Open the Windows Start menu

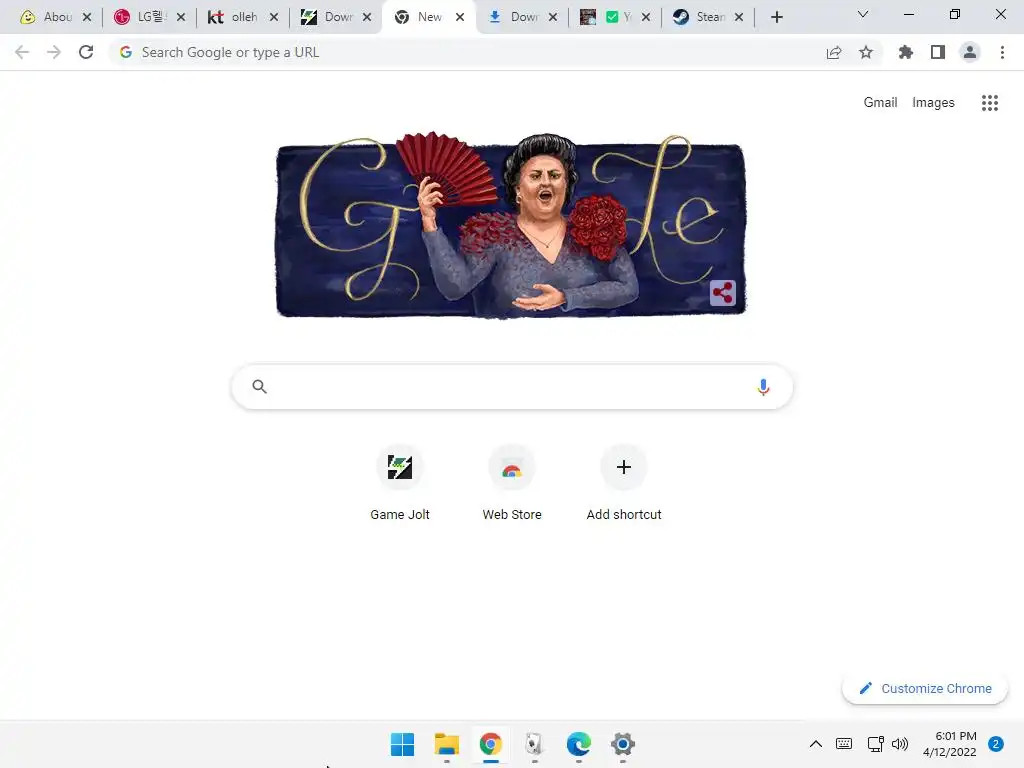coord(402,744)
